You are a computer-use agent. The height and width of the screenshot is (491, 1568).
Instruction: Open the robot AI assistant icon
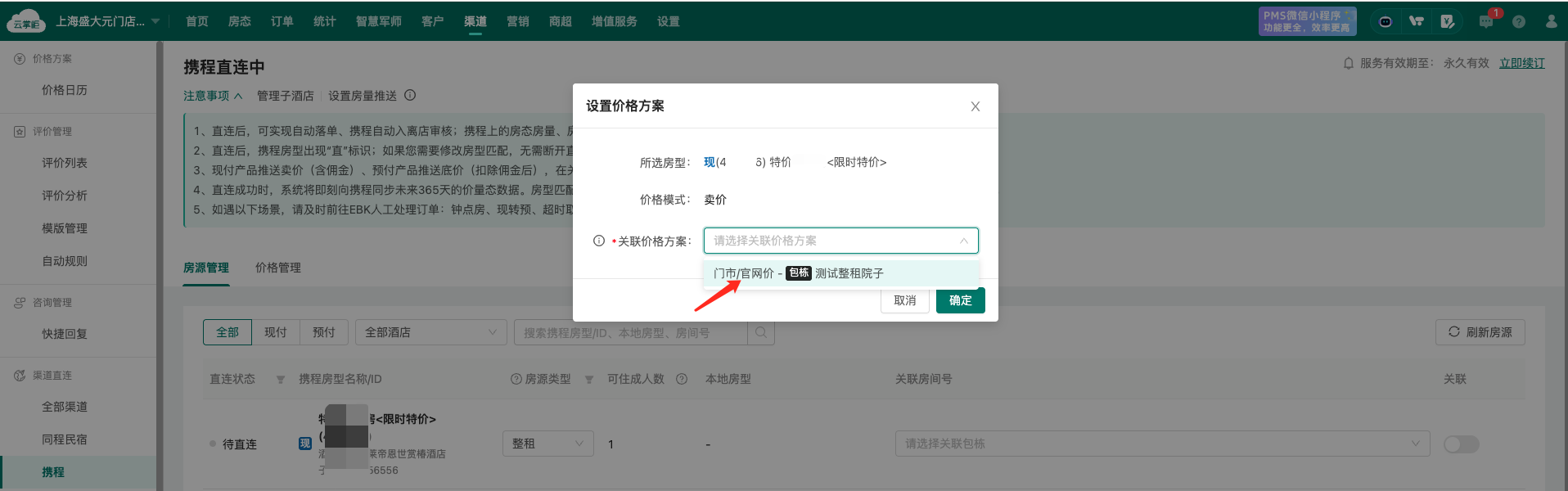pyautogui.click(x=1385, y=21)
